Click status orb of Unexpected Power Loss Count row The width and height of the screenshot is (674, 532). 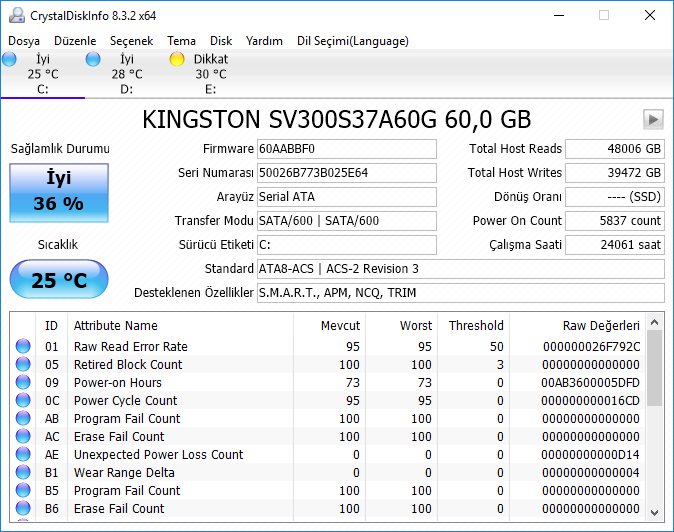[23, 455]
